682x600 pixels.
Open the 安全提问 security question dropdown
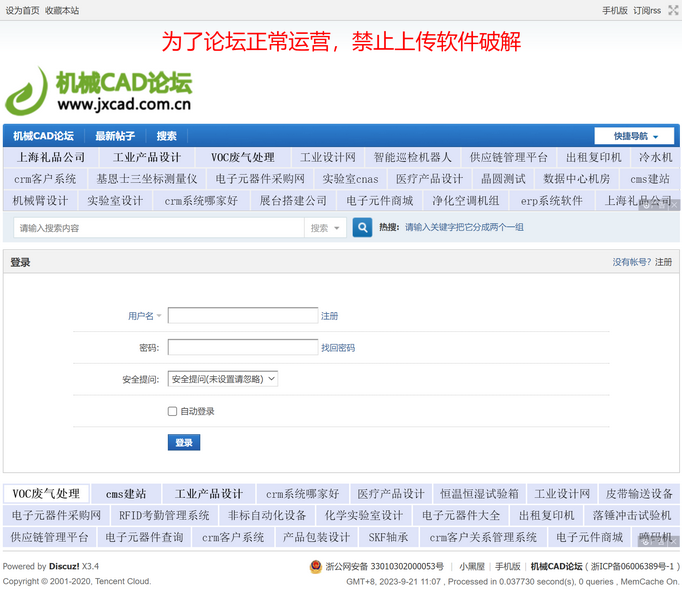pyautogui.click(x=222, y=379)
